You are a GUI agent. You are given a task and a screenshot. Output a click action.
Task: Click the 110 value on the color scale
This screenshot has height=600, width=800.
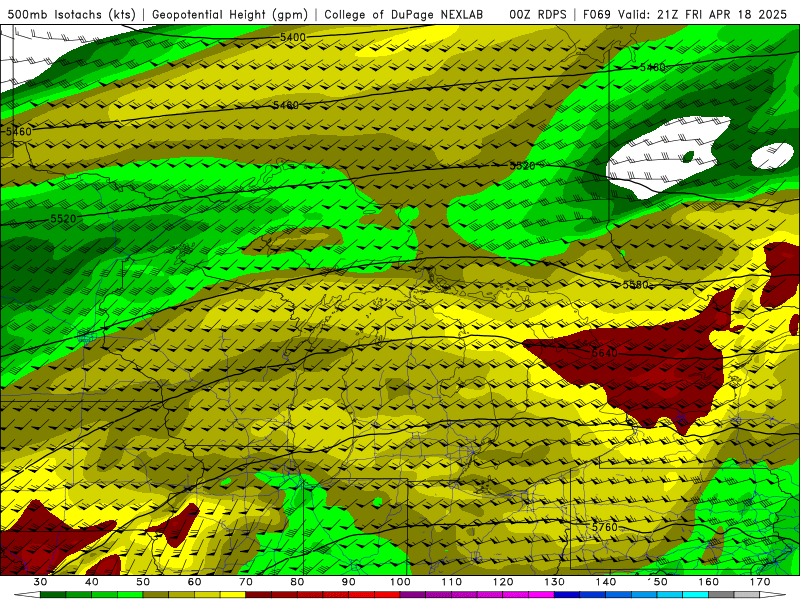click(452, 582)
